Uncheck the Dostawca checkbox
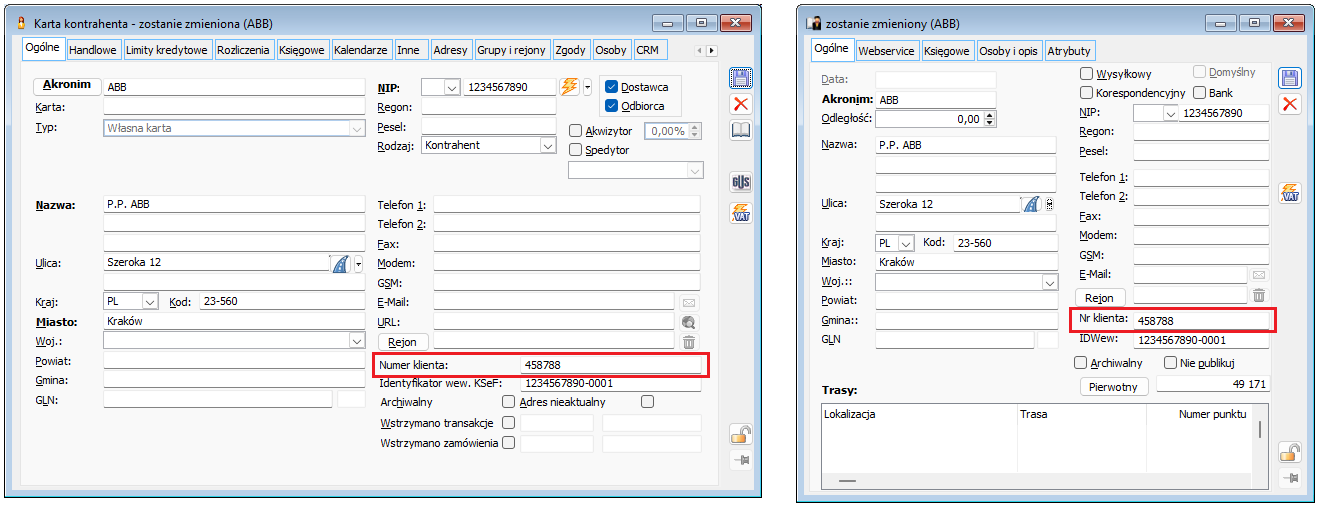1320x507 pixels. pyautogui.click(x=612, y=87)
